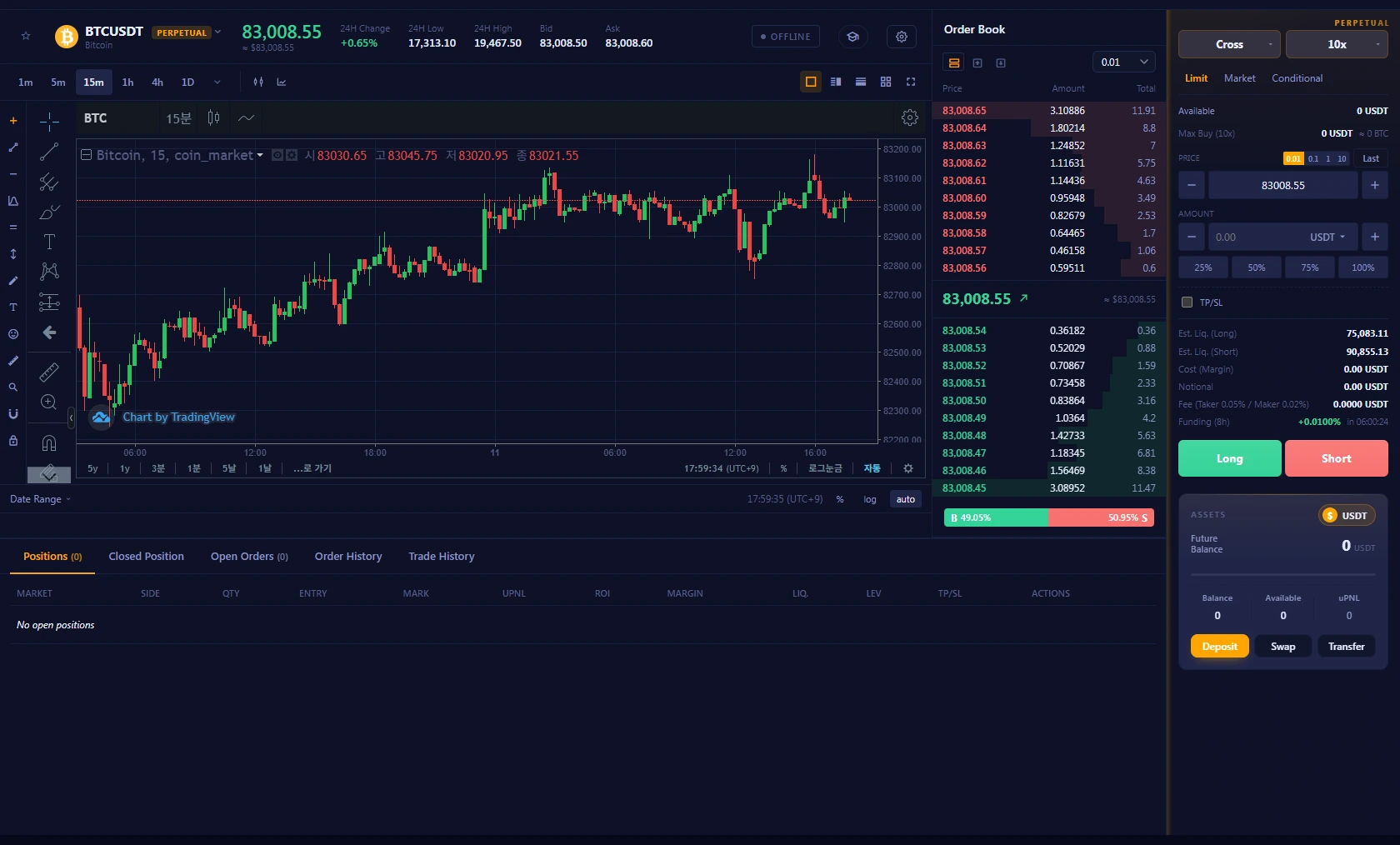Select the text annotation tool

(49, 242)
